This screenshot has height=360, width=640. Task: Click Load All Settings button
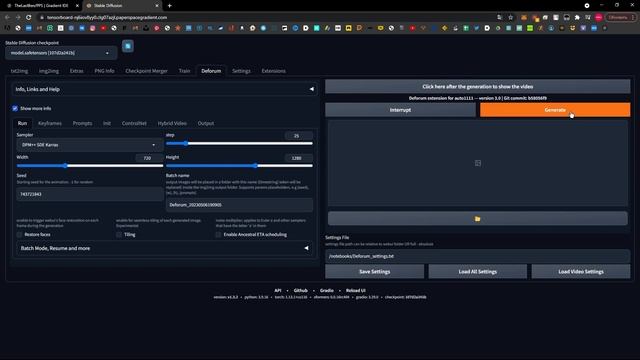point(478,271)
